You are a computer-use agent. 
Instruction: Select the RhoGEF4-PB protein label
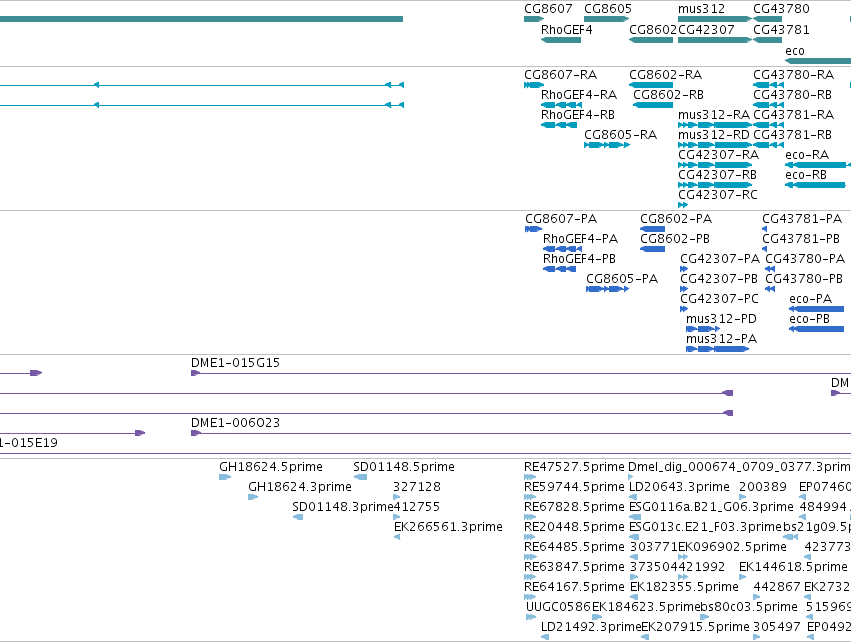[x=580, y=259]
